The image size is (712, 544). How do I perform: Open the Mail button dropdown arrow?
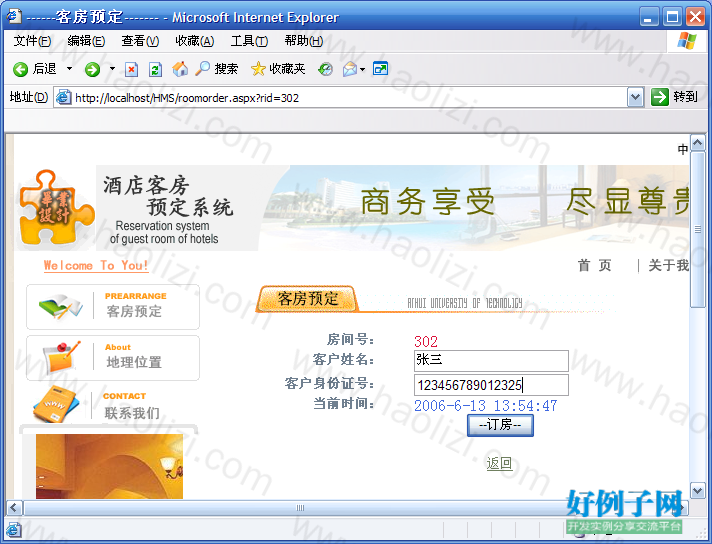[x=362, y=69]
